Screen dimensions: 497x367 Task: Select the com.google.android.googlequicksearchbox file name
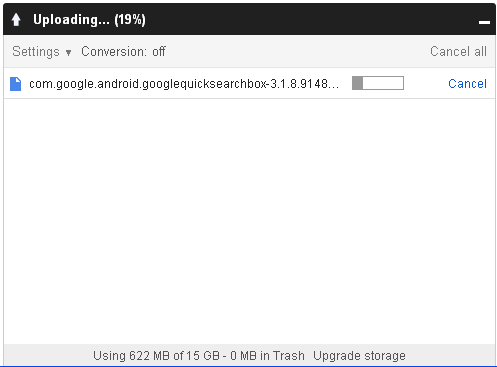184,84
